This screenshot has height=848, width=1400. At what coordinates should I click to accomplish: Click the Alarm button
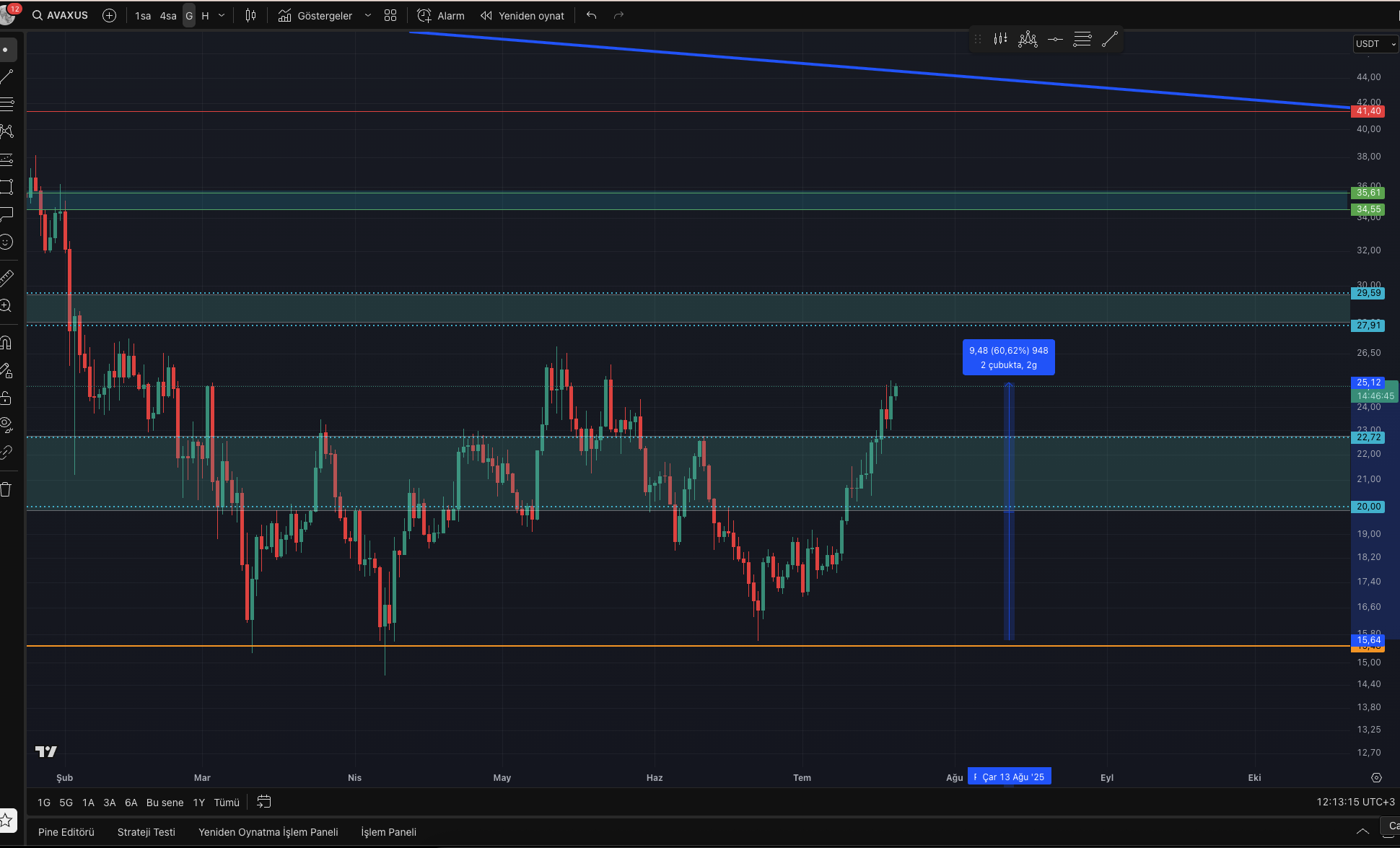441,16
